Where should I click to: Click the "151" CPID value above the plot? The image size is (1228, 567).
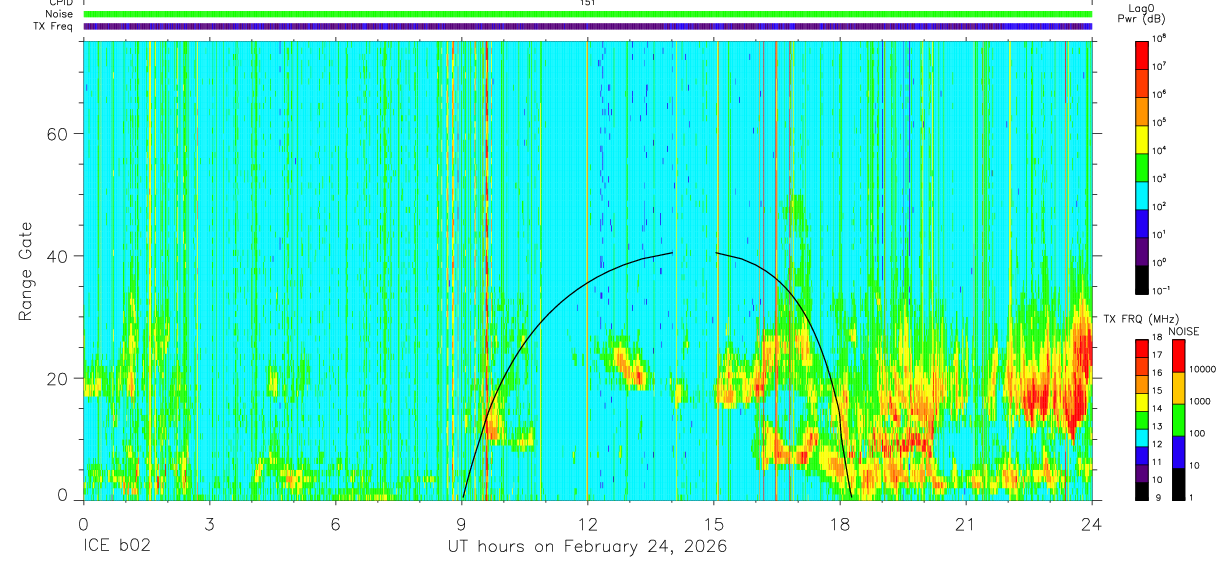pyautogui.click(x=587, y=3)
